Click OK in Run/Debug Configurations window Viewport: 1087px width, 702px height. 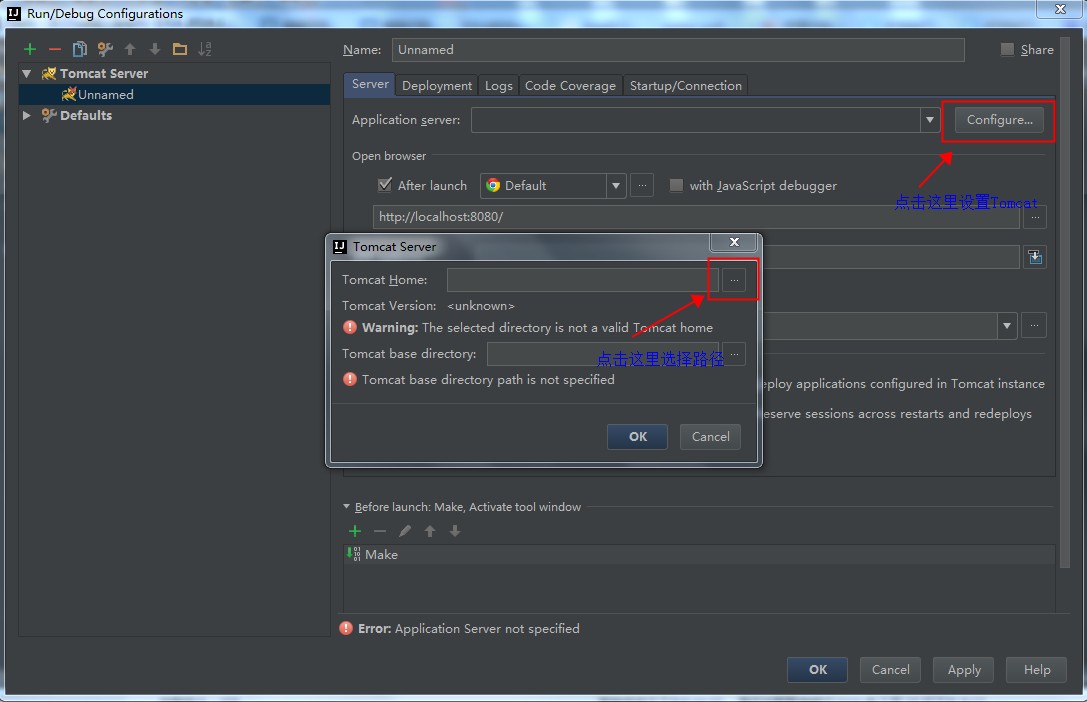click(x=817, y=669)
